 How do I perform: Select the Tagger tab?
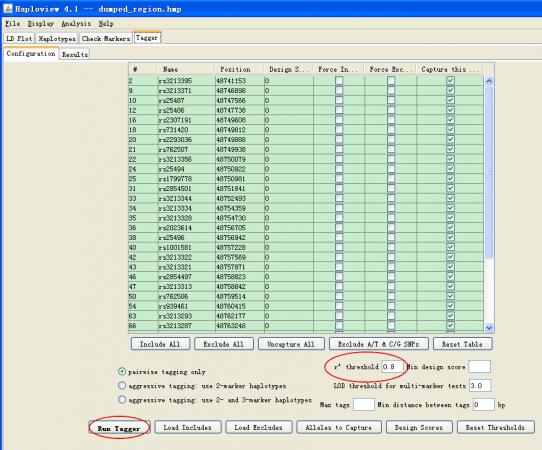coord(147,38)
